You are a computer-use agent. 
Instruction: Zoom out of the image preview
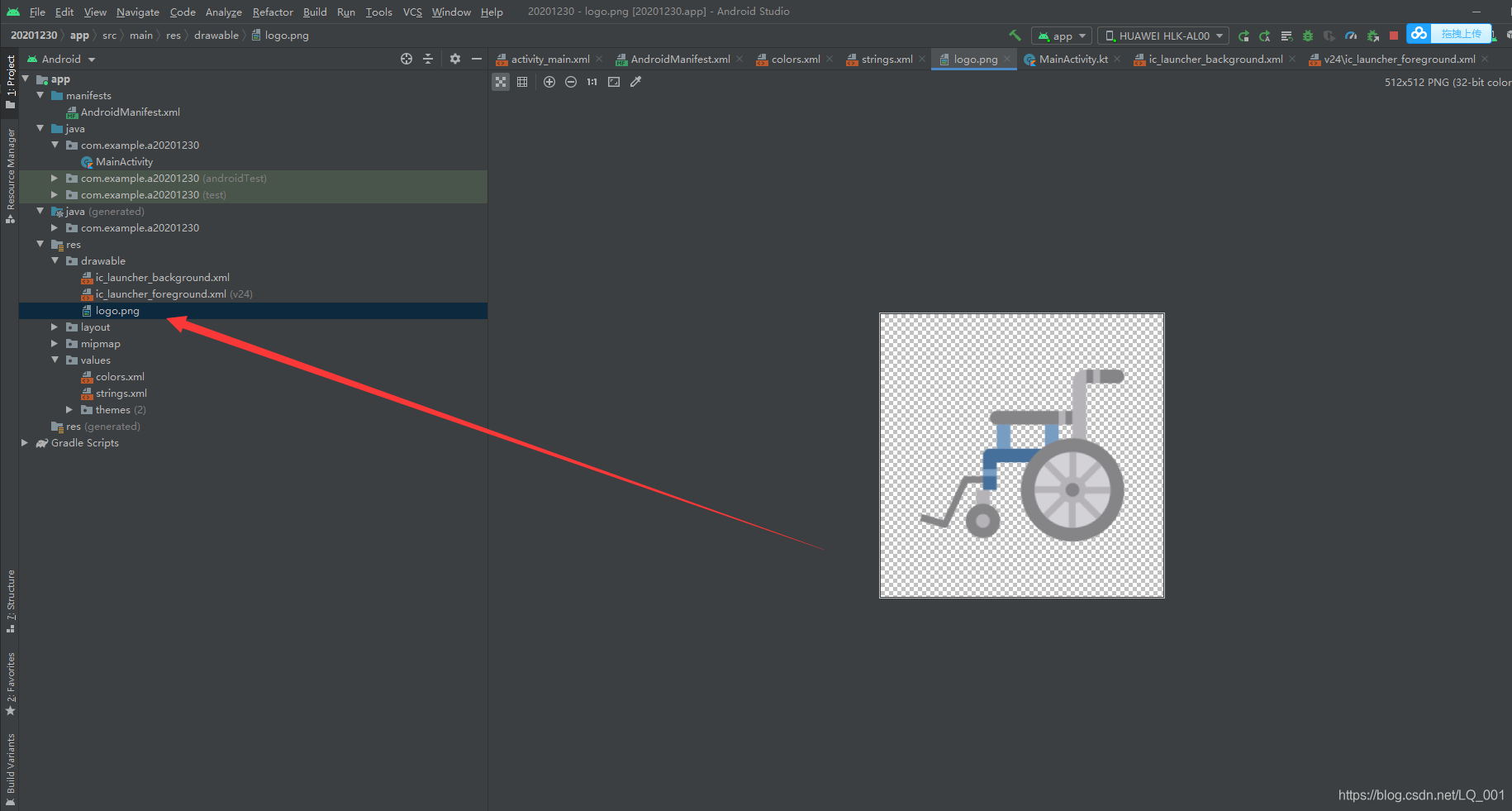tap(571, 82)
